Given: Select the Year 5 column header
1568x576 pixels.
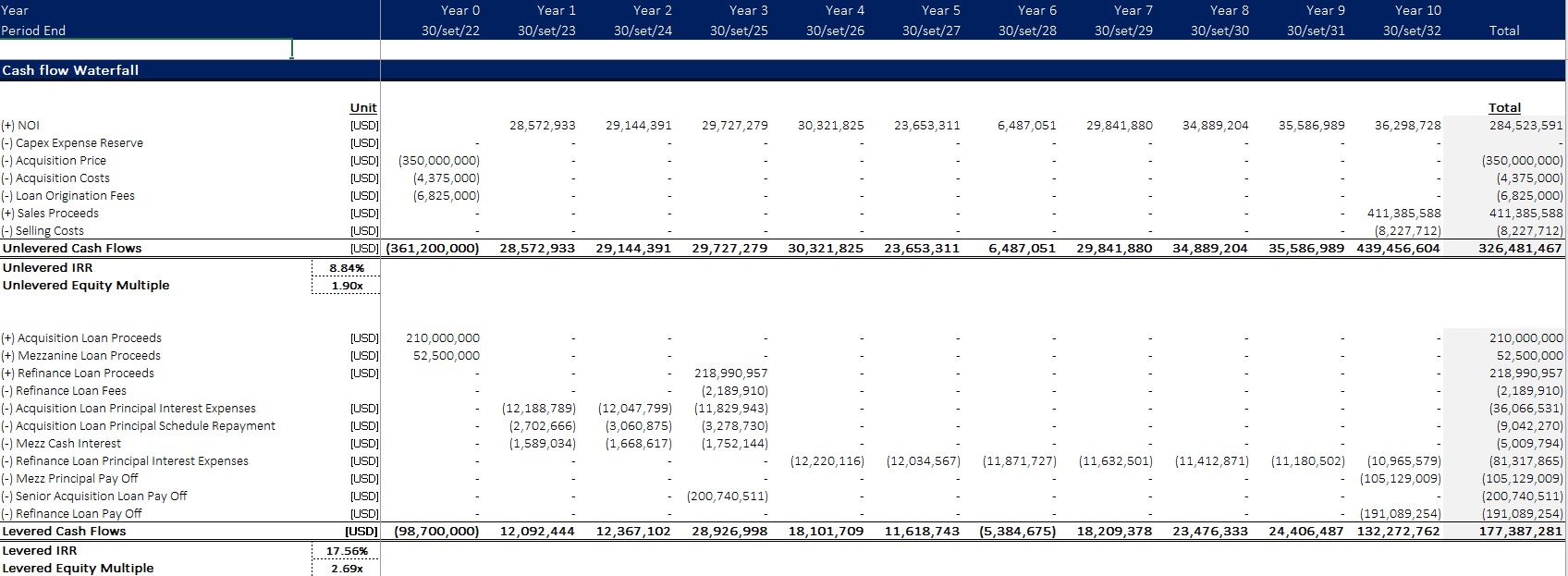Looking at the screenshot, I should [941, 10].
